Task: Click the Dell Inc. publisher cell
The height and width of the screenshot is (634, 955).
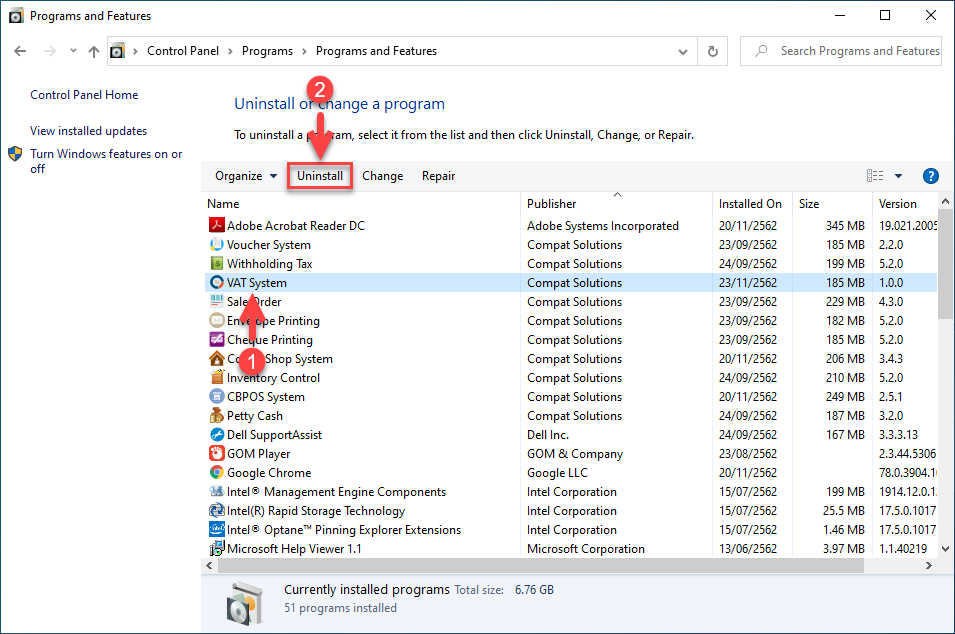Action: click(548, 435)
